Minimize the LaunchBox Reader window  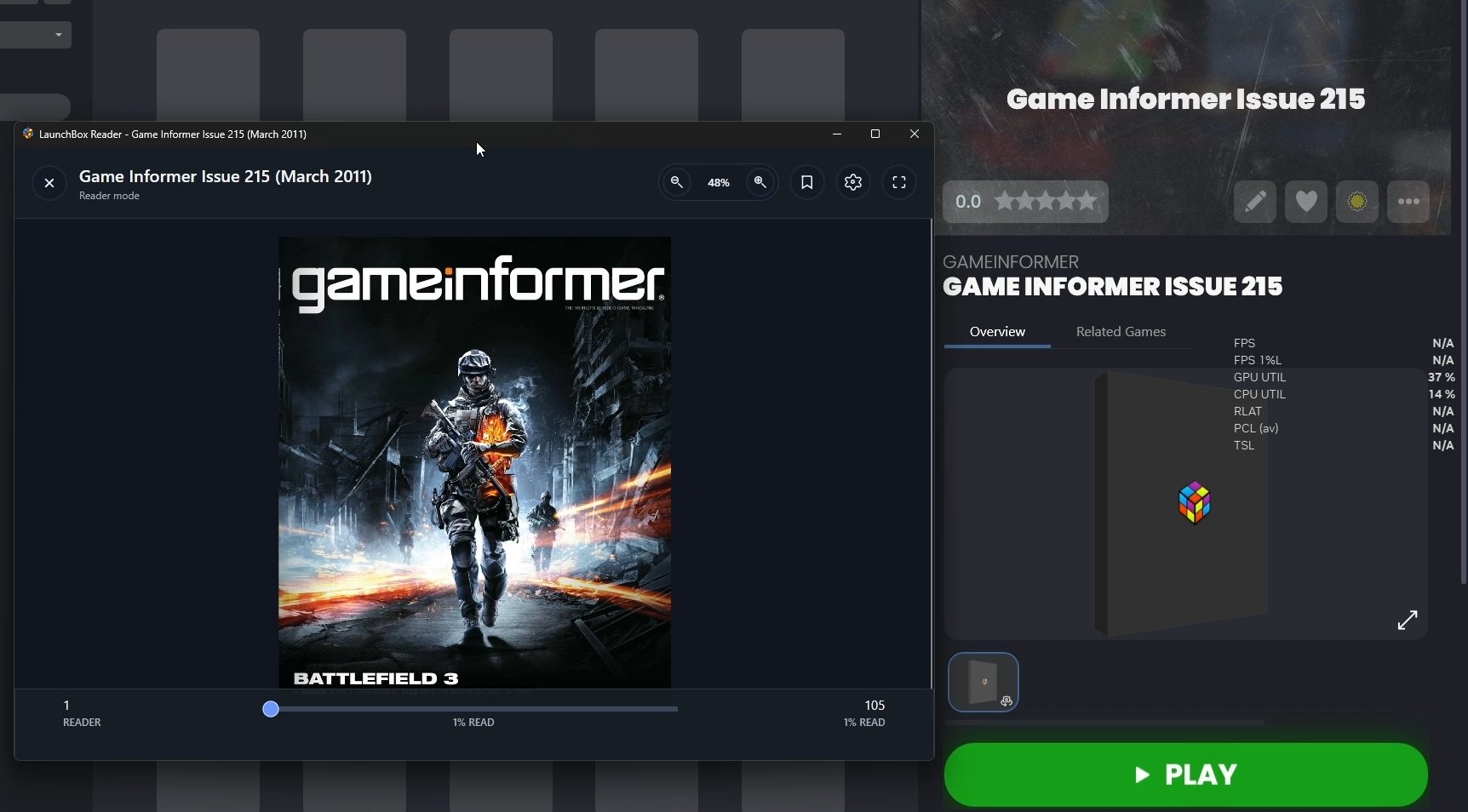pyautogui.click(x=837, y=134)
